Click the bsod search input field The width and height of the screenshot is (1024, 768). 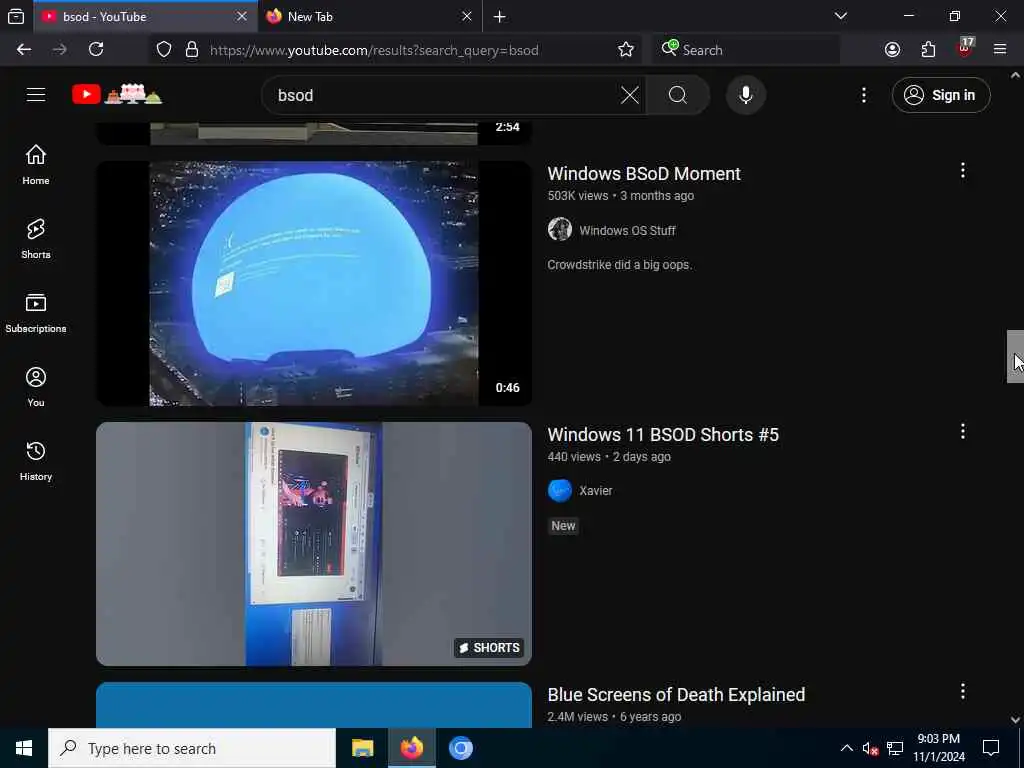click(x=444, y=95)
